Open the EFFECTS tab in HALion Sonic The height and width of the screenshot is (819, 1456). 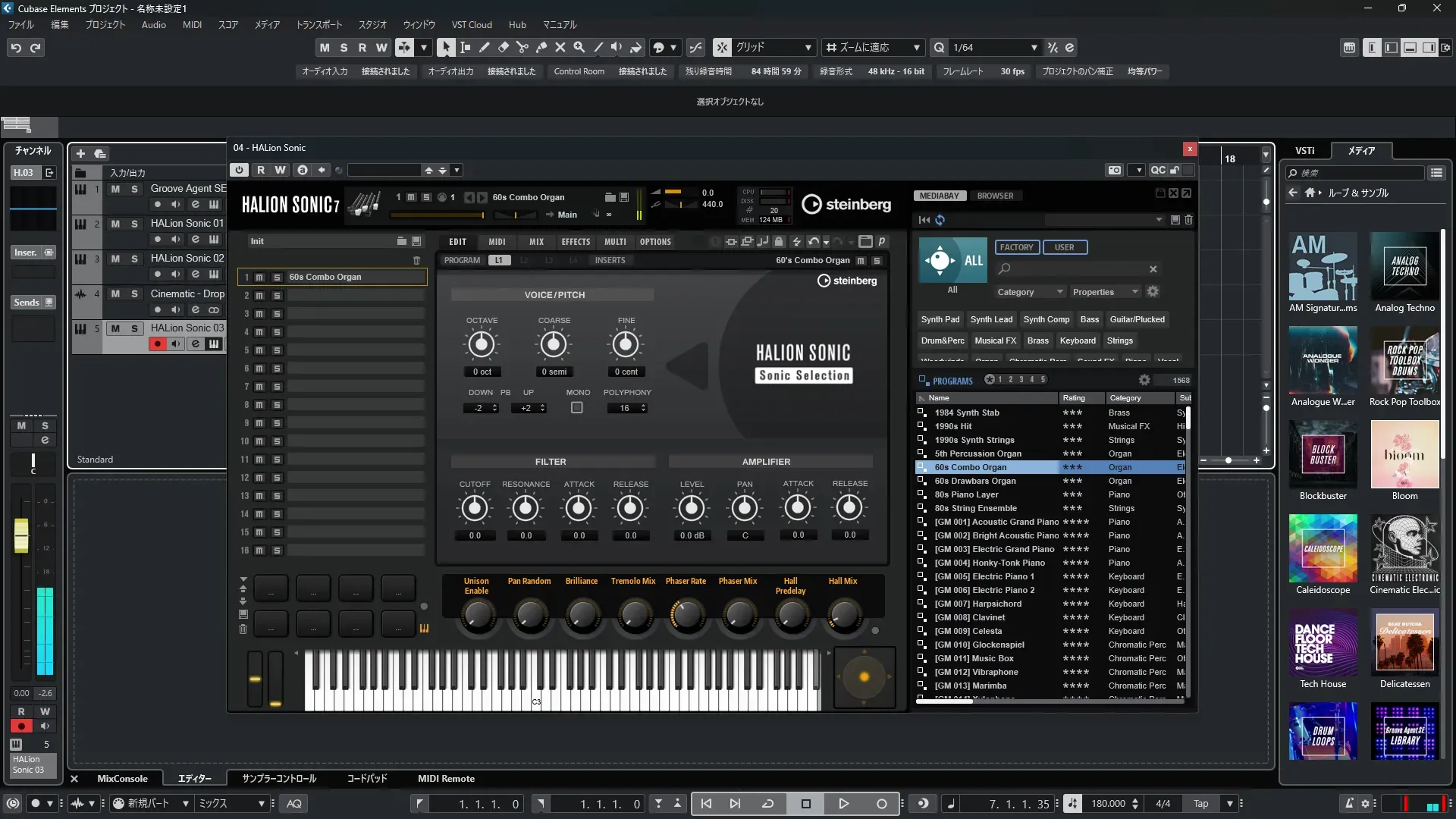576,242
